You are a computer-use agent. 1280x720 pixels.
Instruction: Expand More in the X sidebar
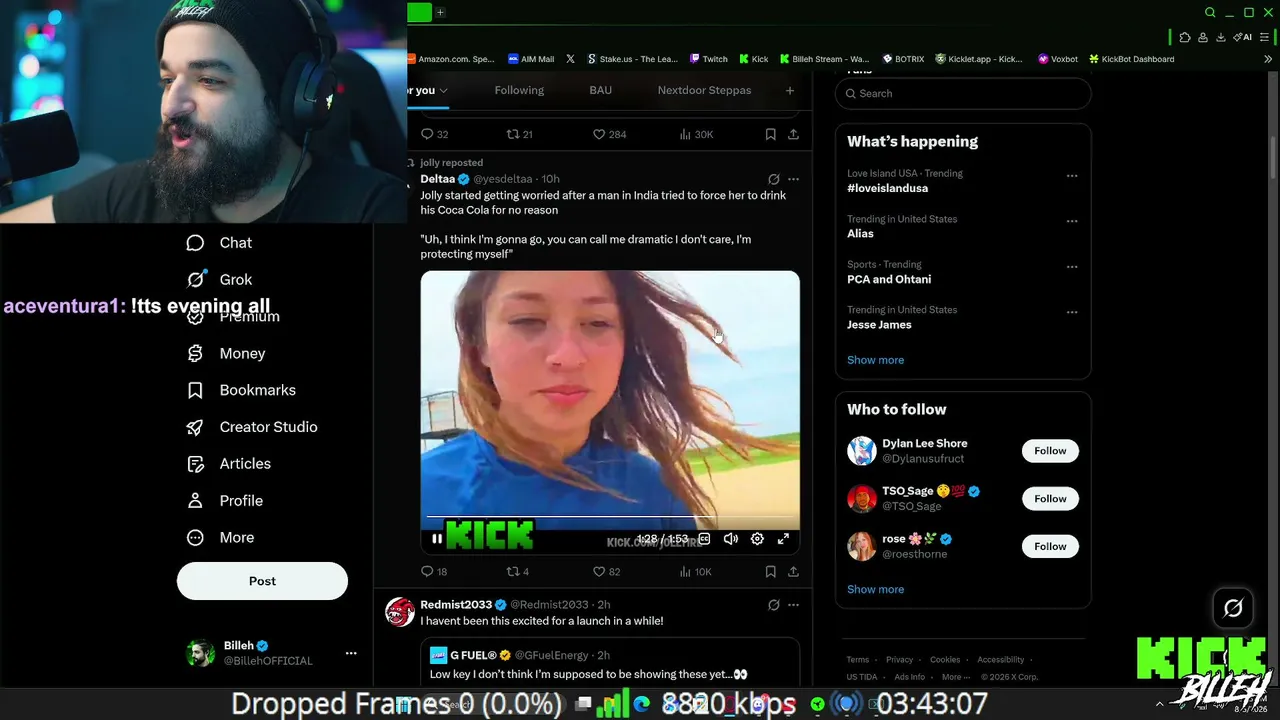pyautogui.click(x=220, y=538)
